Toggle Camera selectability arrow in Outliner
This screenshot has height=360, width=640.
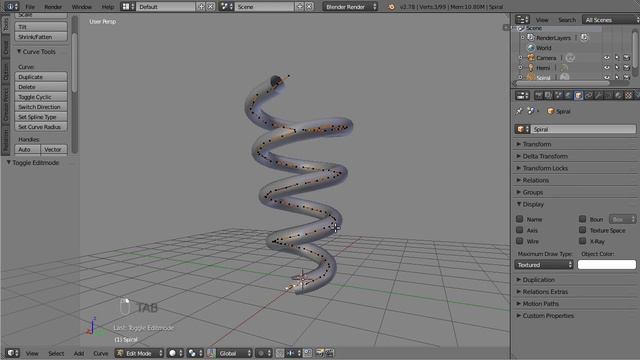click(x=617, y=58)
